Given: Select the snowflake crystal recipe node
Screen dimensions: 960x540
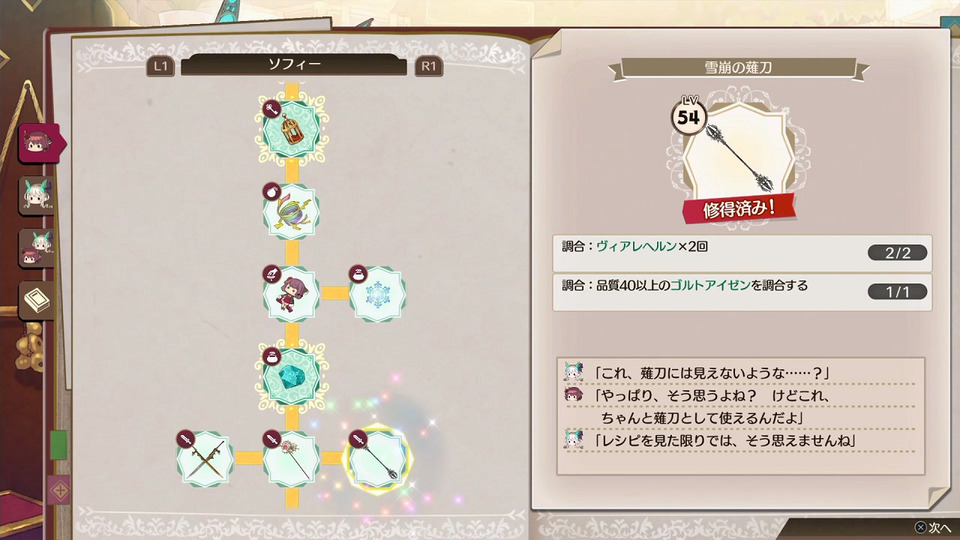Looking at the screenshot, I should 377,294.
